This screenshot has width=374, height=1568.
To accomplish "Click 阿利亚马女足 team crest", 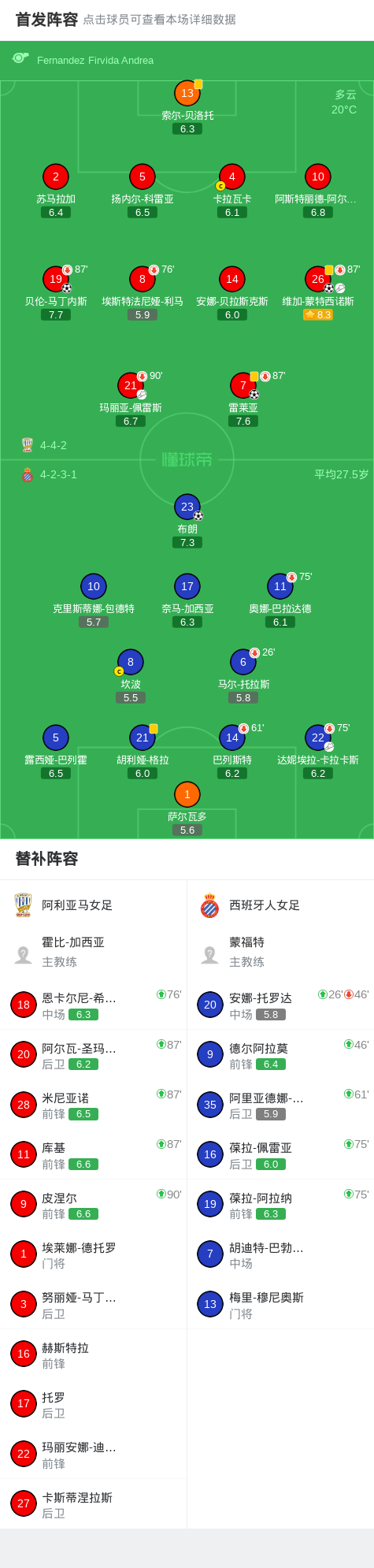I will [x=23, y=905].
